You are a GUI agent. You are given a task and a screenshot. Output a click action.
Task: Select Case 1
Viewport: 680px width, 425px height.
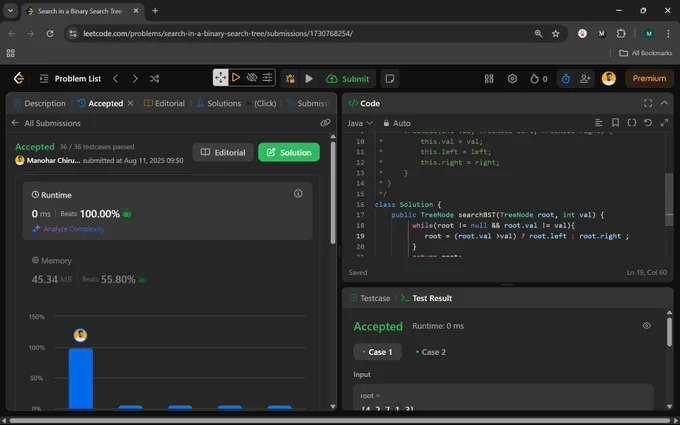(x=377, y=352)
